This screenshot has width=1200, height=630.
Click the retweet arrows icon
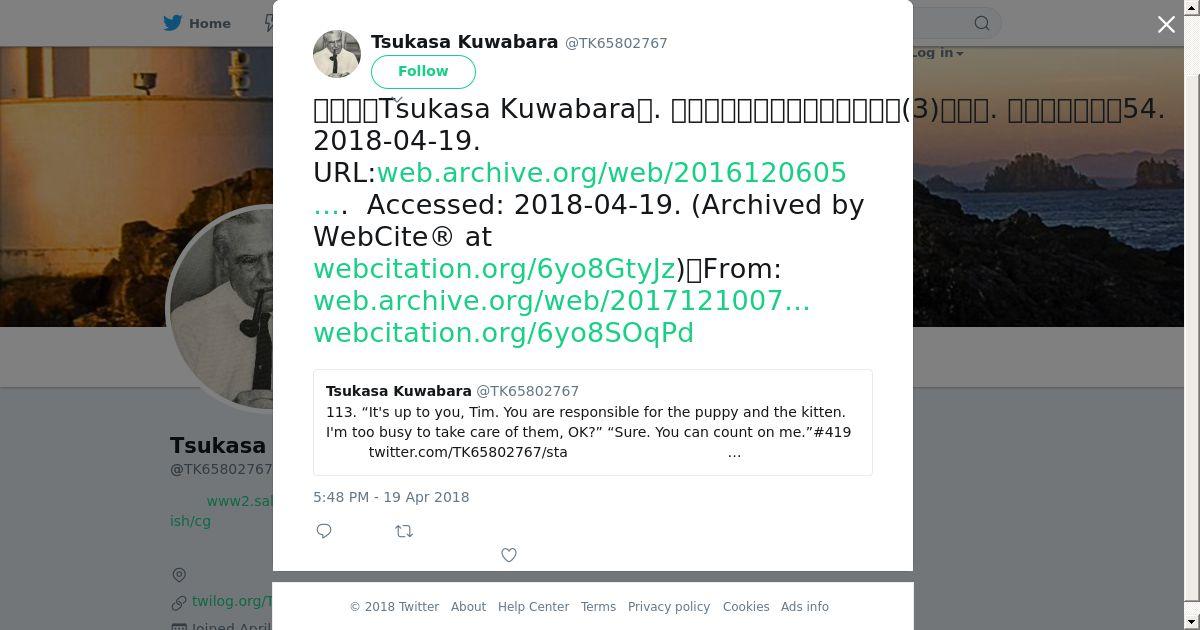[x=404, y=531]
